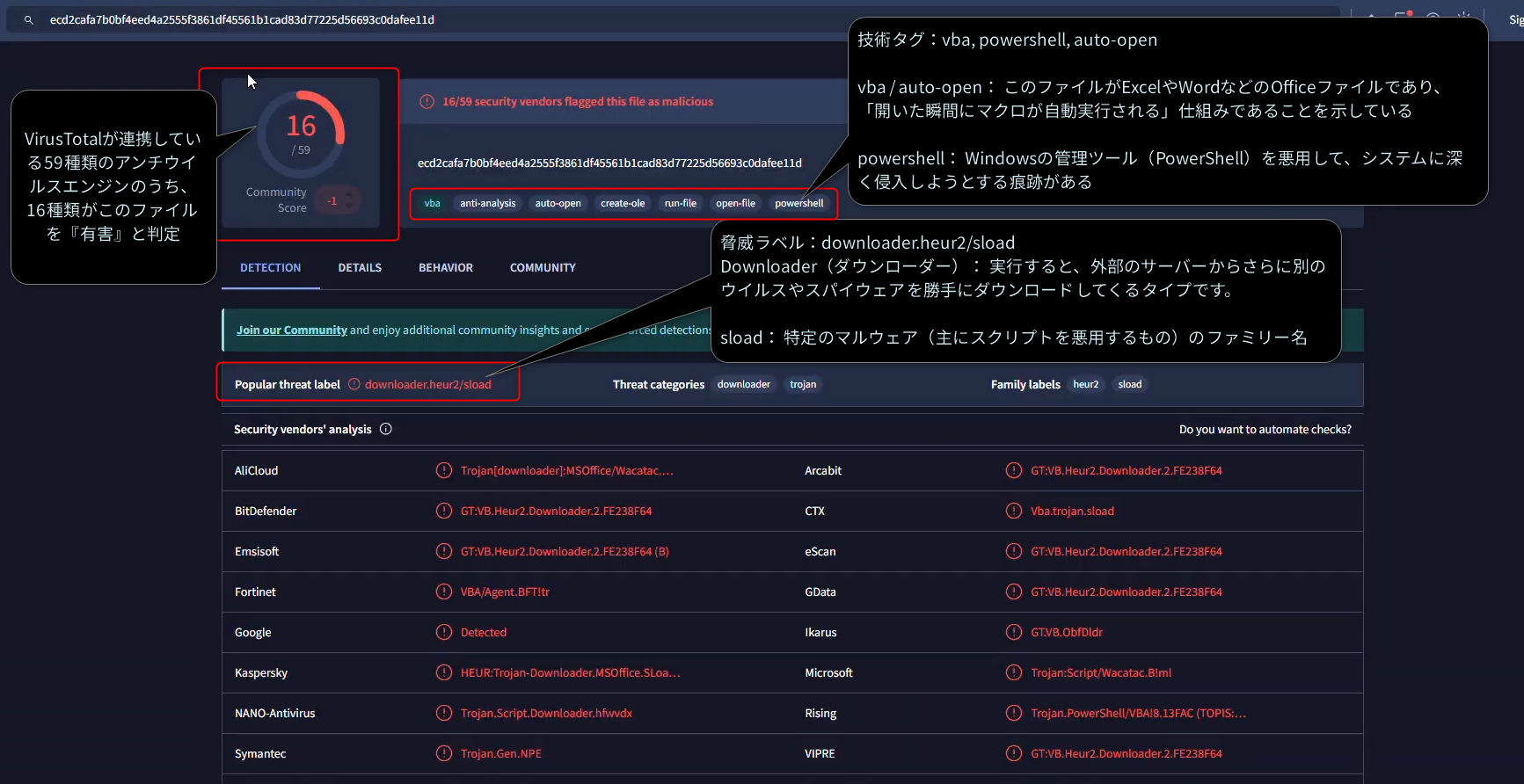Click the downloader threat category chip
Screen dimensions: 1524x784
[743, 384]
